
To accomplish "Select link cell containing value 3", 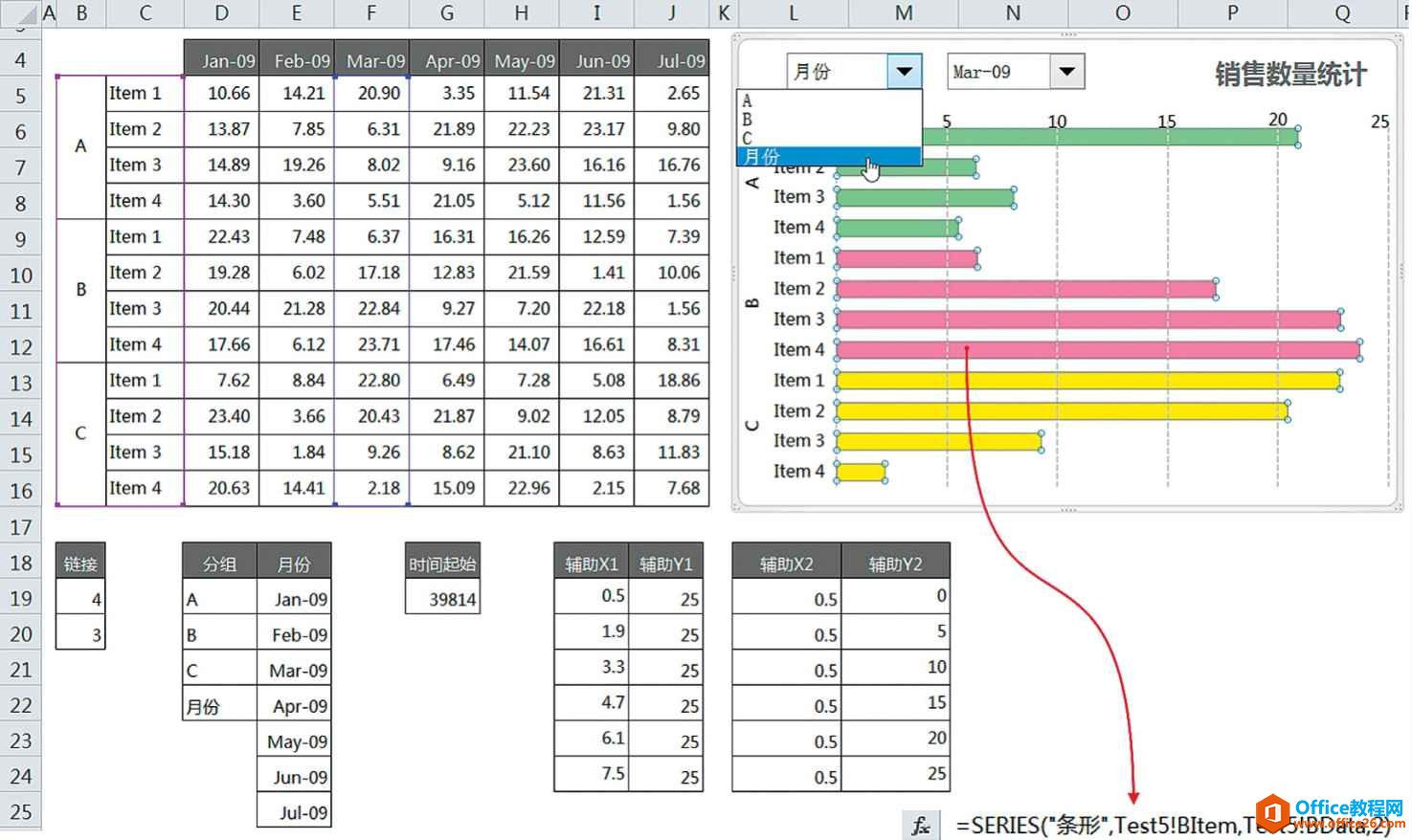I will (80, 634).
